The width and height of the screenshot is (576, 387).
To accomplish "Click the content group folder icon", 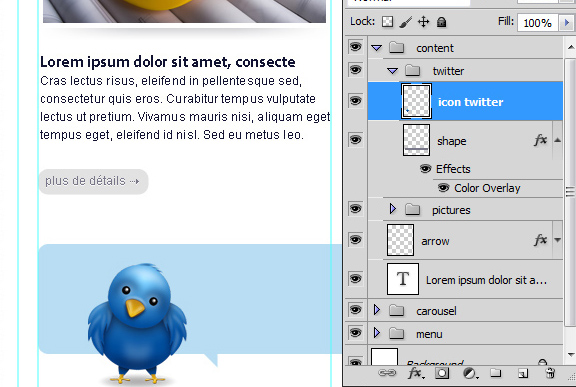I will (396, 47).
